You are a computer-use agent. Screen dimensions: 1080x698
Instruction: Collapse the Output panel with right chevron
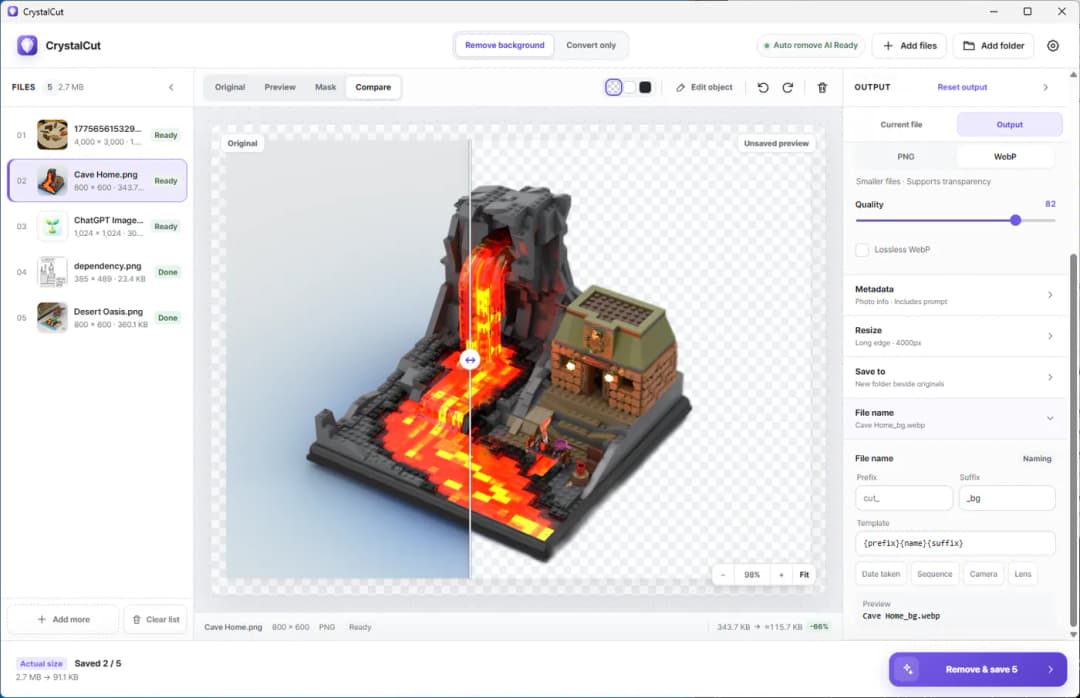point(1046,88)
